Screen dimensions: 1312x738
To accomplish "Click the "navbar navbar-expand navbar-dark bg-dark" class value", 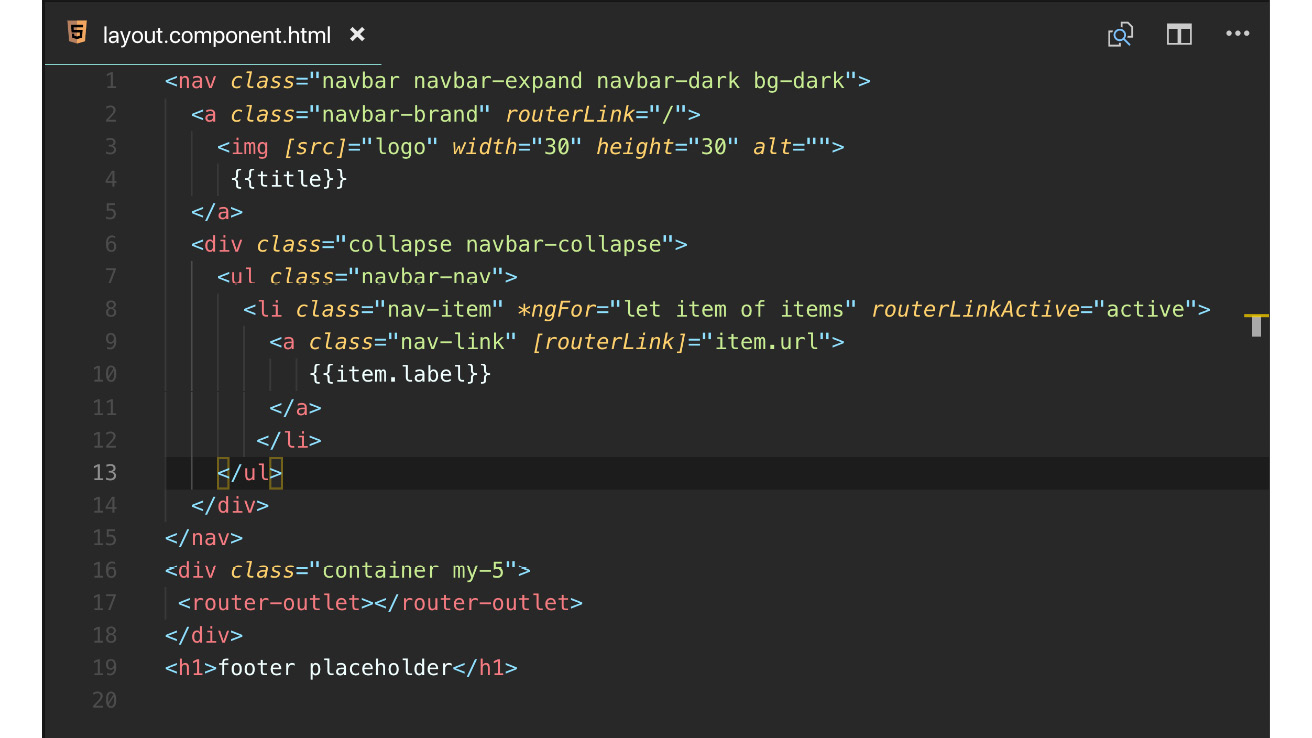I will pyautogui.click(x=583, y=81).
